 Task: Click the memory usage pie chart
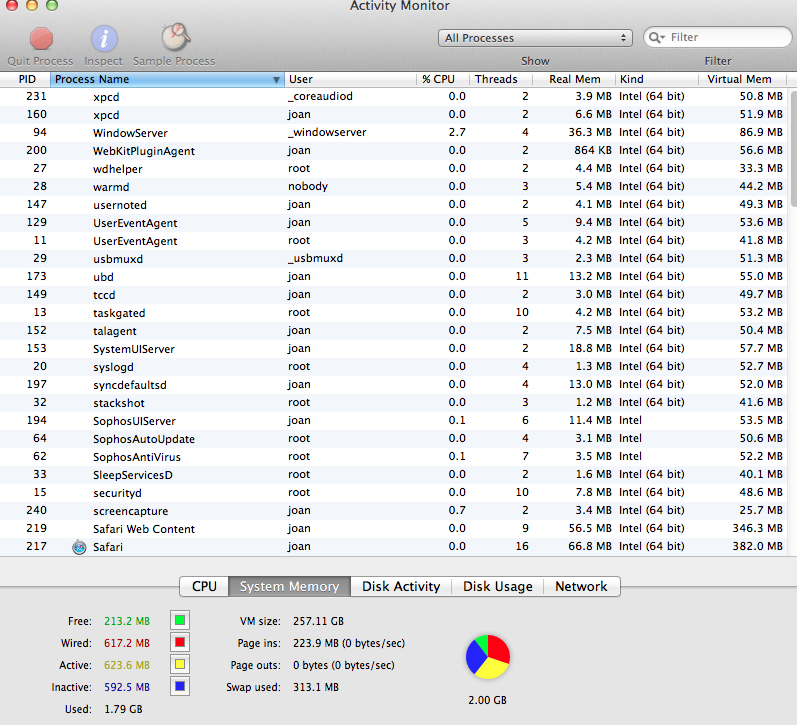(487, 657)
